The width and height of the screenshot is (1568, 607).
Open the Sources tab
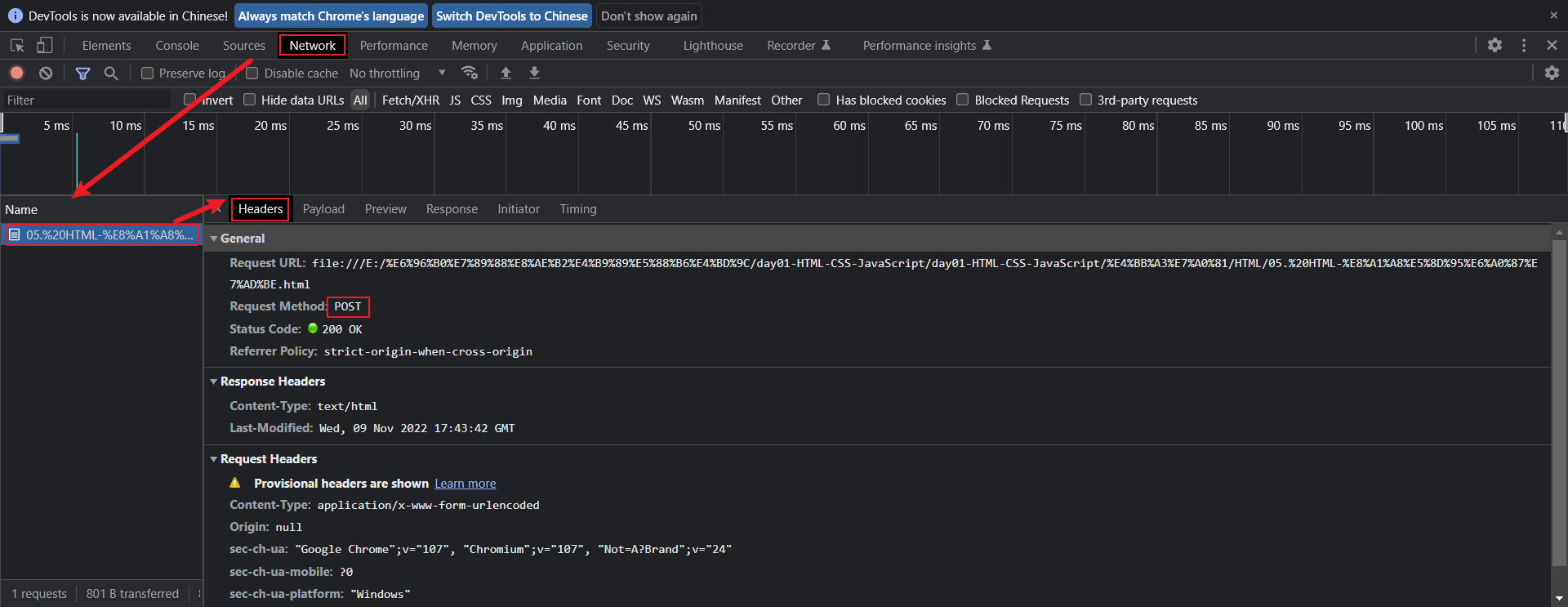point(244,46)
